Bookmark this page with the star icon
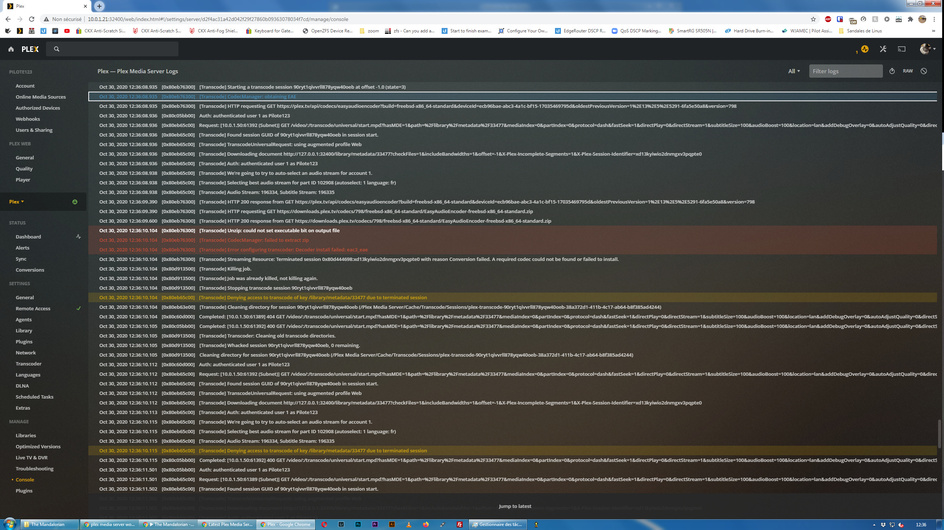Viewport: 944px width, 530px height. pos(813,19)
